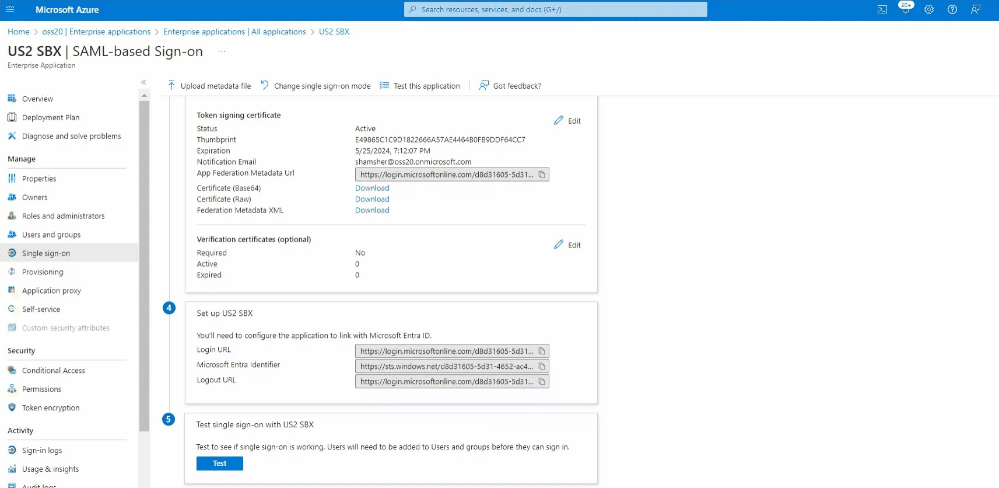
Task: Open the ellipsis menu next to page title
Action: coord(222,51)
